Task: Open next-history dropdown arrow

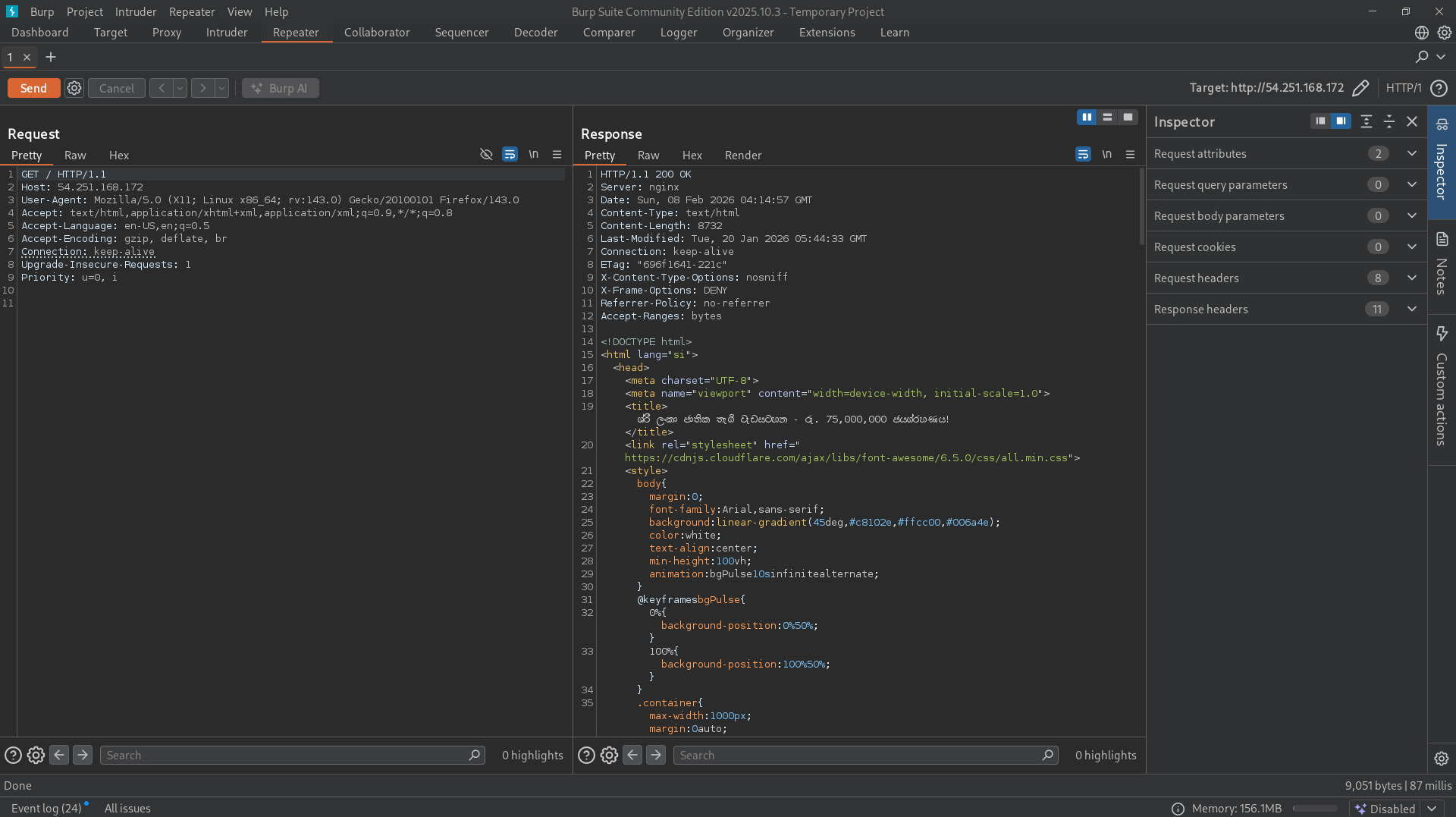Action: (x=221, y=88)
